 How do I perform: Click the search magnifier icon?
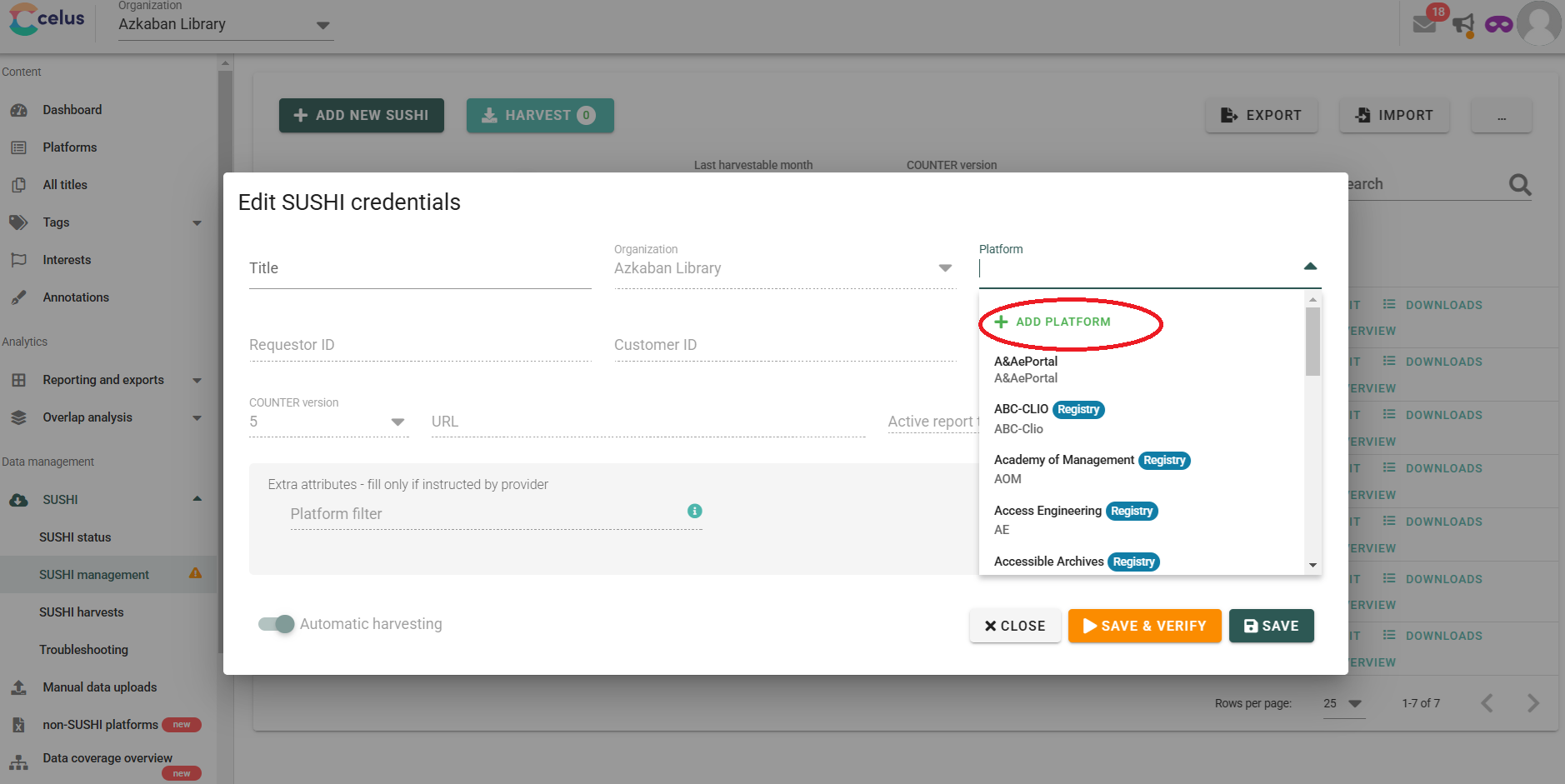(x=1520, y=184)
